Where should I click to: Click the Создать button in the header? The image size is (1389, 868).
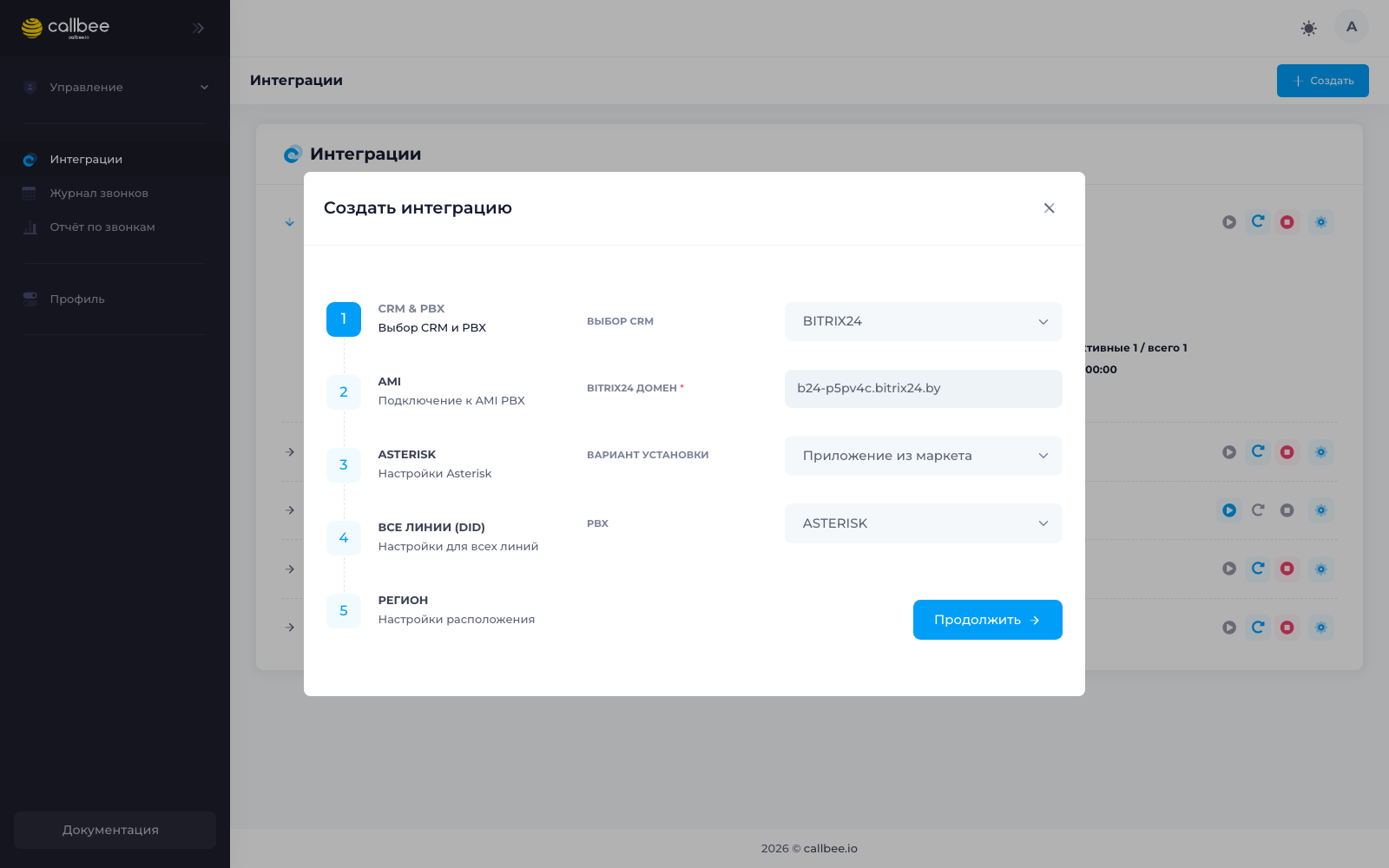pyautogui.click(x=1323, y=81)
